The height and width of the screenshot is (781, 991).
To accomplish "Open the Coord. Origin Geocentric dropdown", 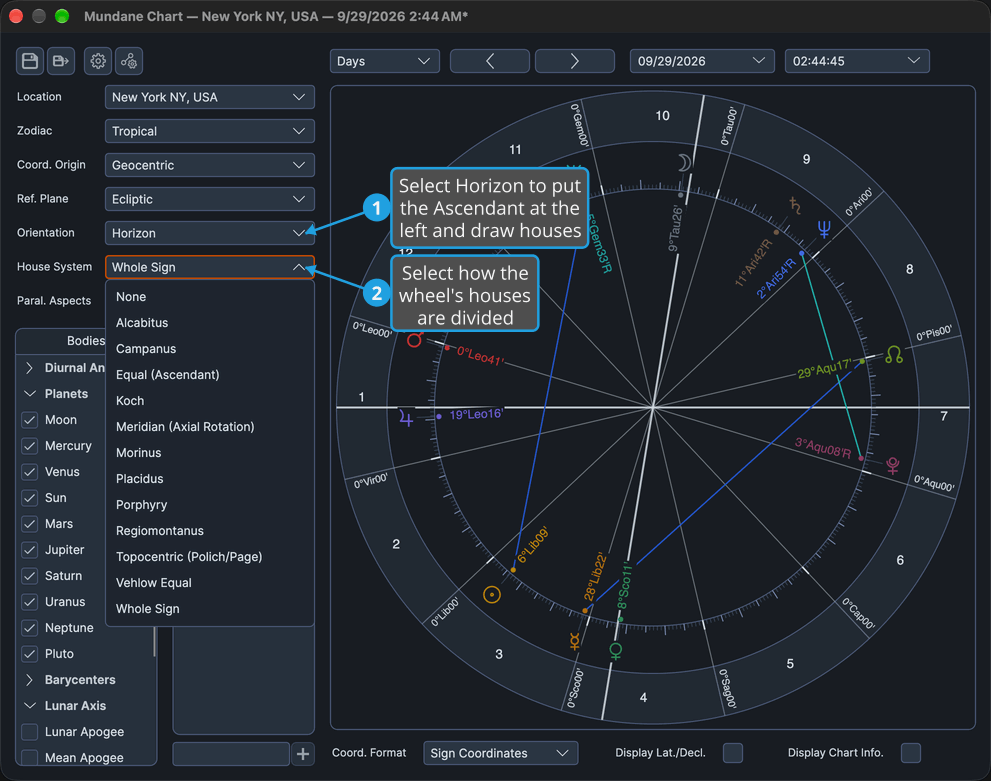I will coord(210,165).
